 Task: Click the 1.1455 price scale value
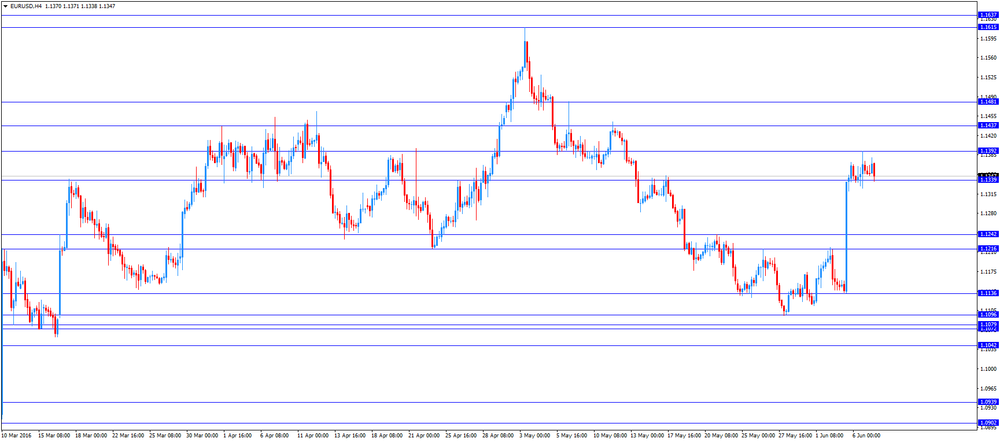(988, 116)
